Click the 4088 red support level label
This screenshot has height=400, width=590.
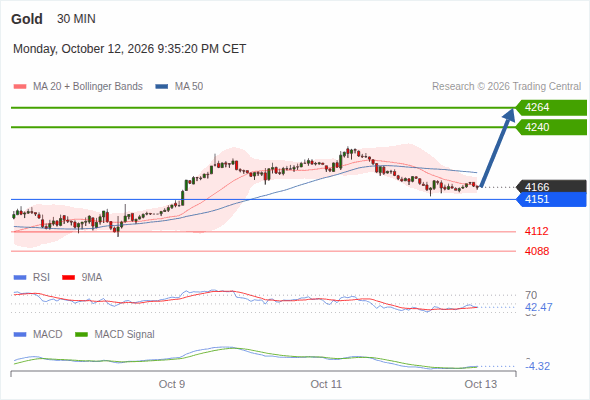point(537,251)
